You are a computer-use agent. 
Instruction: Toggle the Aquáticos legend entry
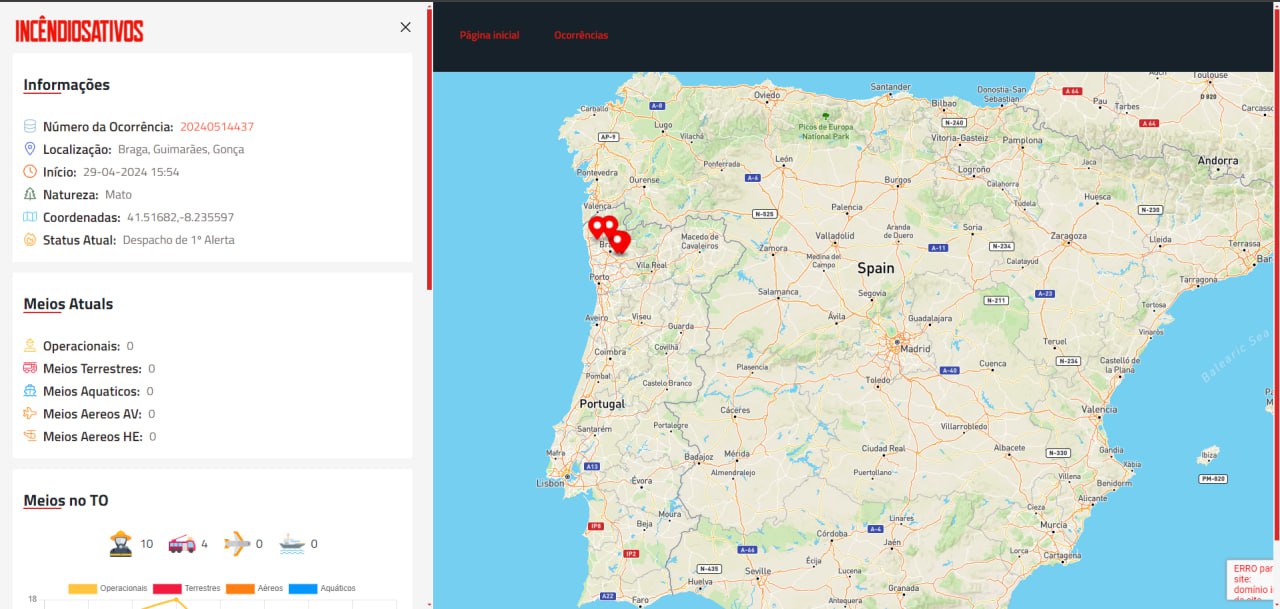click(x=337, y=588)
